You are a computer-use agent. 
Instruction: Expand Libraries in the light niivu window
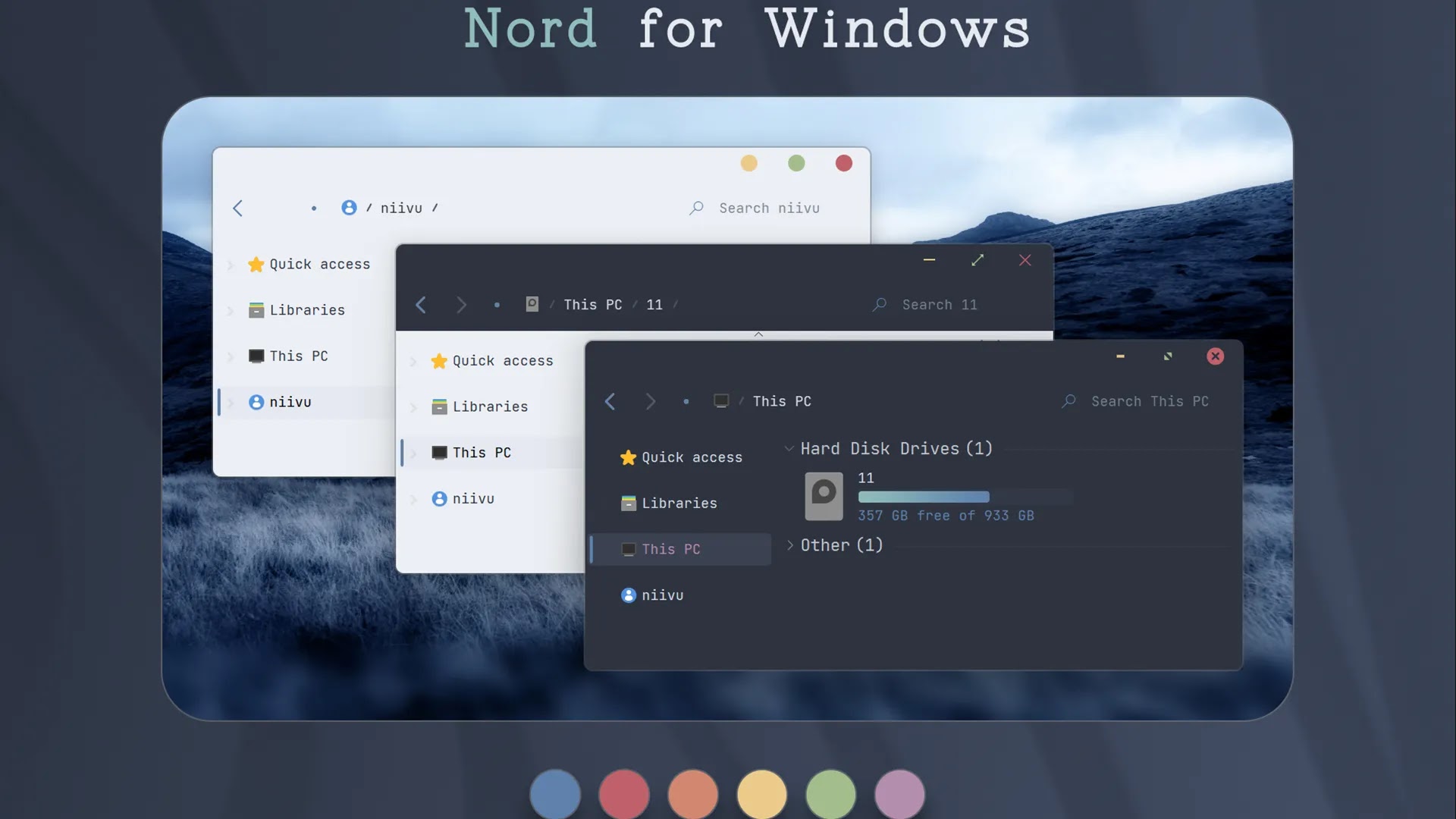231,310
